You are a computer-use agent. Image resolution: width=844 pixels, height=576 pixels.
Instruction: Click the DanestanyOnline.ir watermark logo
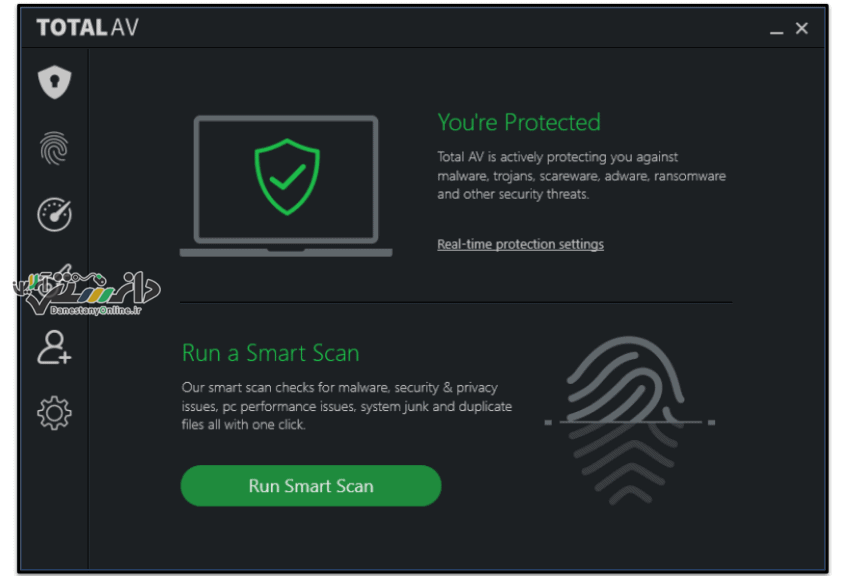click(88, 291)
